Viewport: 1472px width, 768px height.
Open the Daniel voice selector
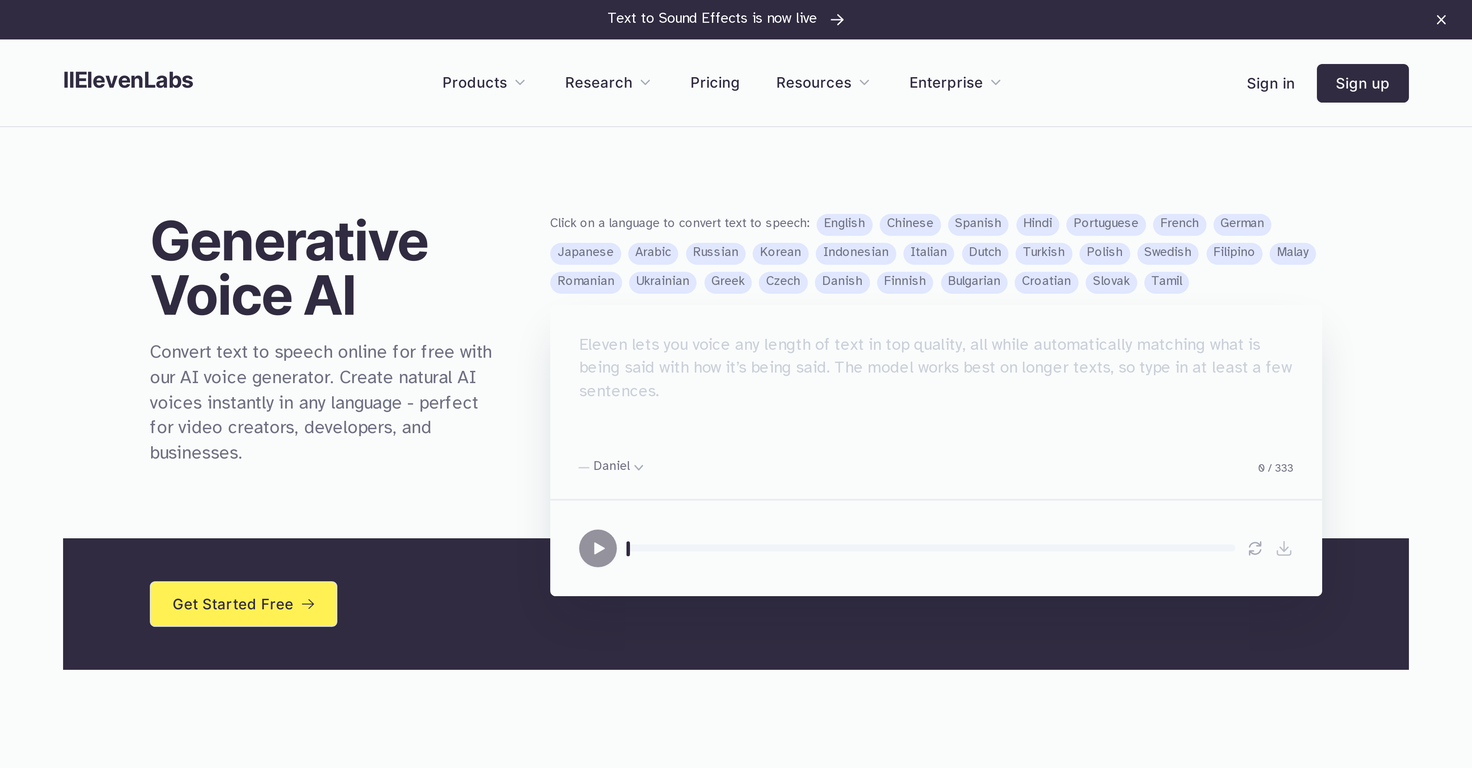point(611,466)
